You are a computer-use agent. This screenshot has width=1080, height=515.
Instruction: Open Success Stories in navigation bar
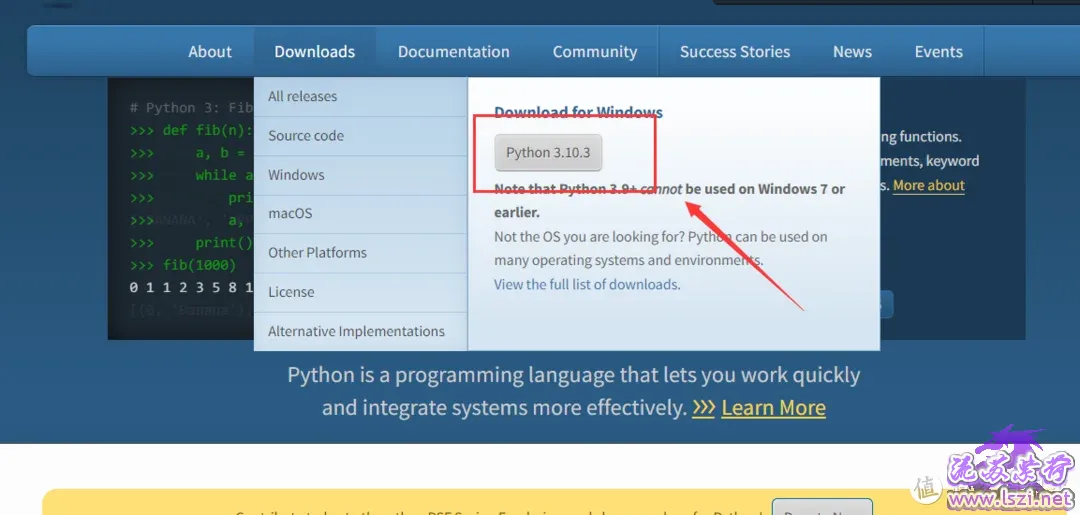click(735, 52)
